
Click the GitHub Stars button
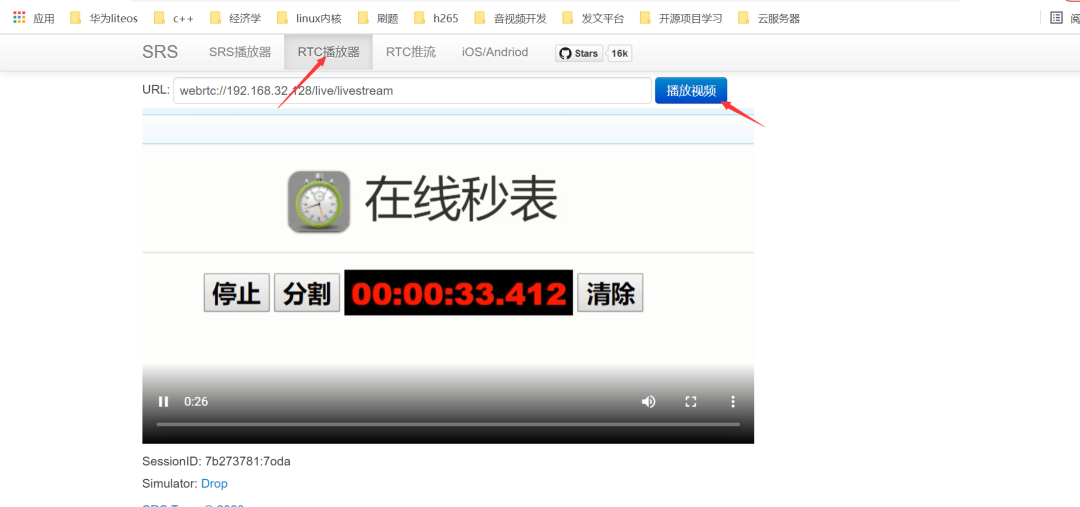click(x=579, y=53)
